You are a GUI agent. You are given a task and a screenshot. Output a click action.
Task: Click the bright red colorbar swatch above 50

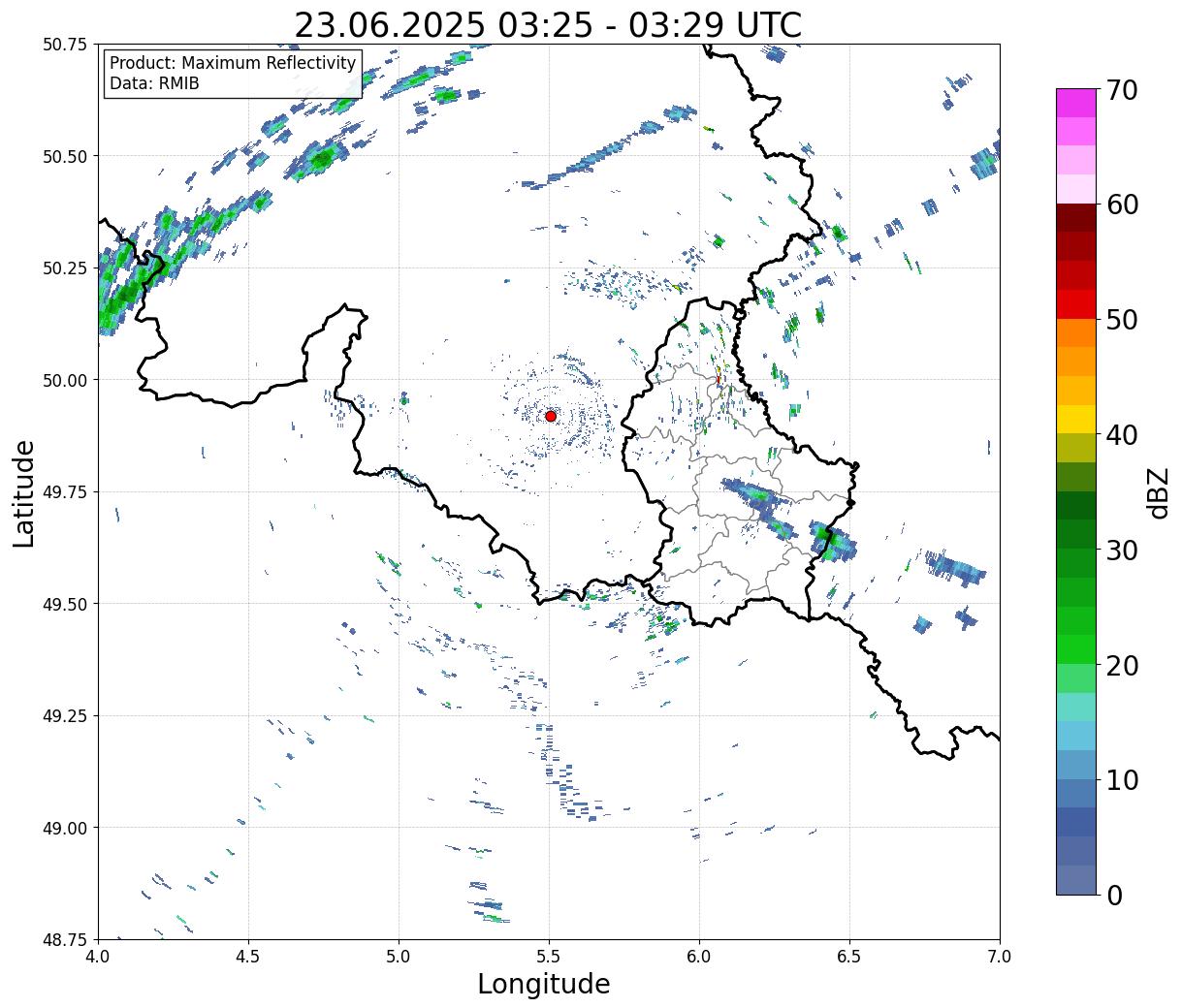[x=1076, y=304]
